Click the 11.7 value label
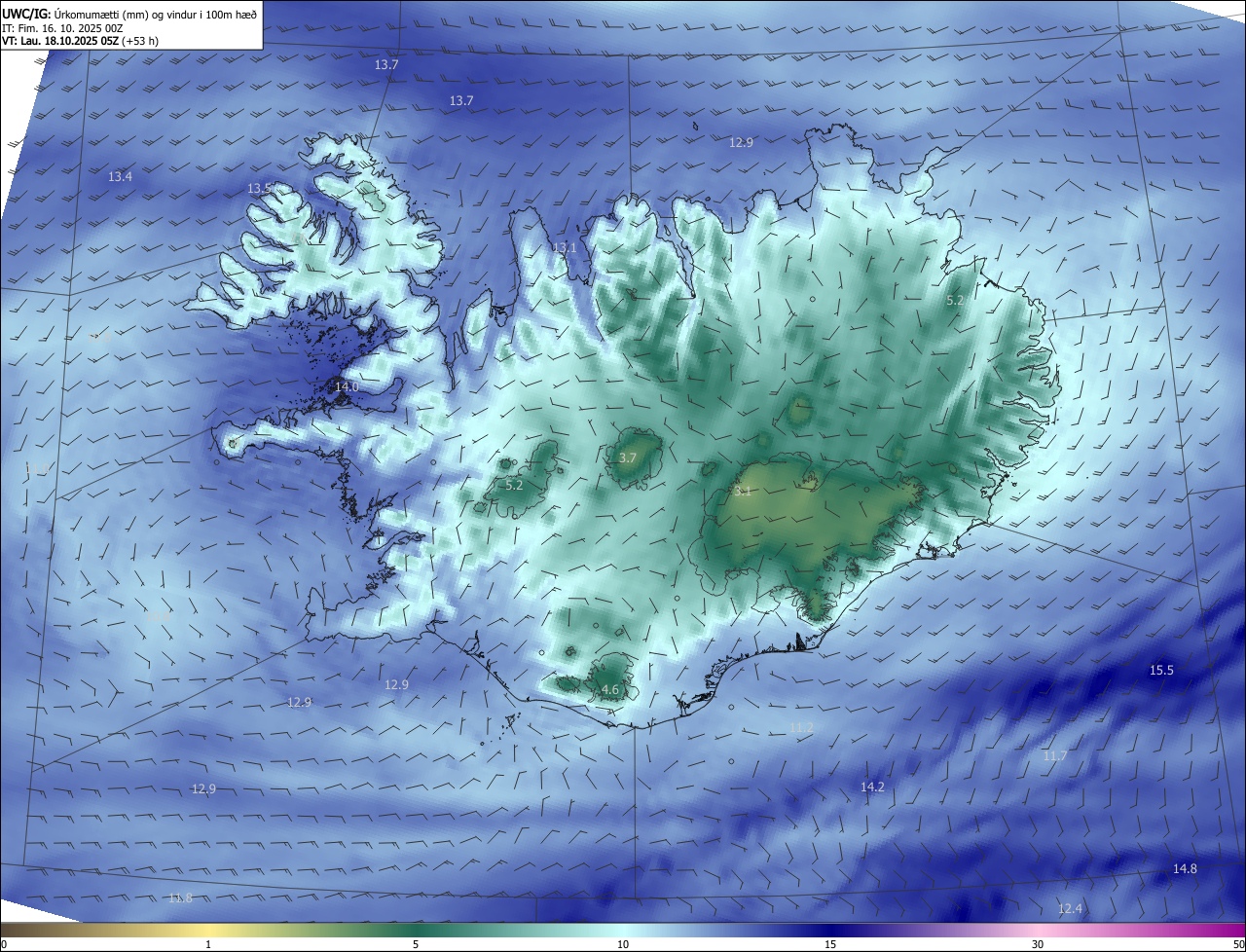Viewport: 1246px width, 952px height. pyautogui.click(x=1055, y=756)
